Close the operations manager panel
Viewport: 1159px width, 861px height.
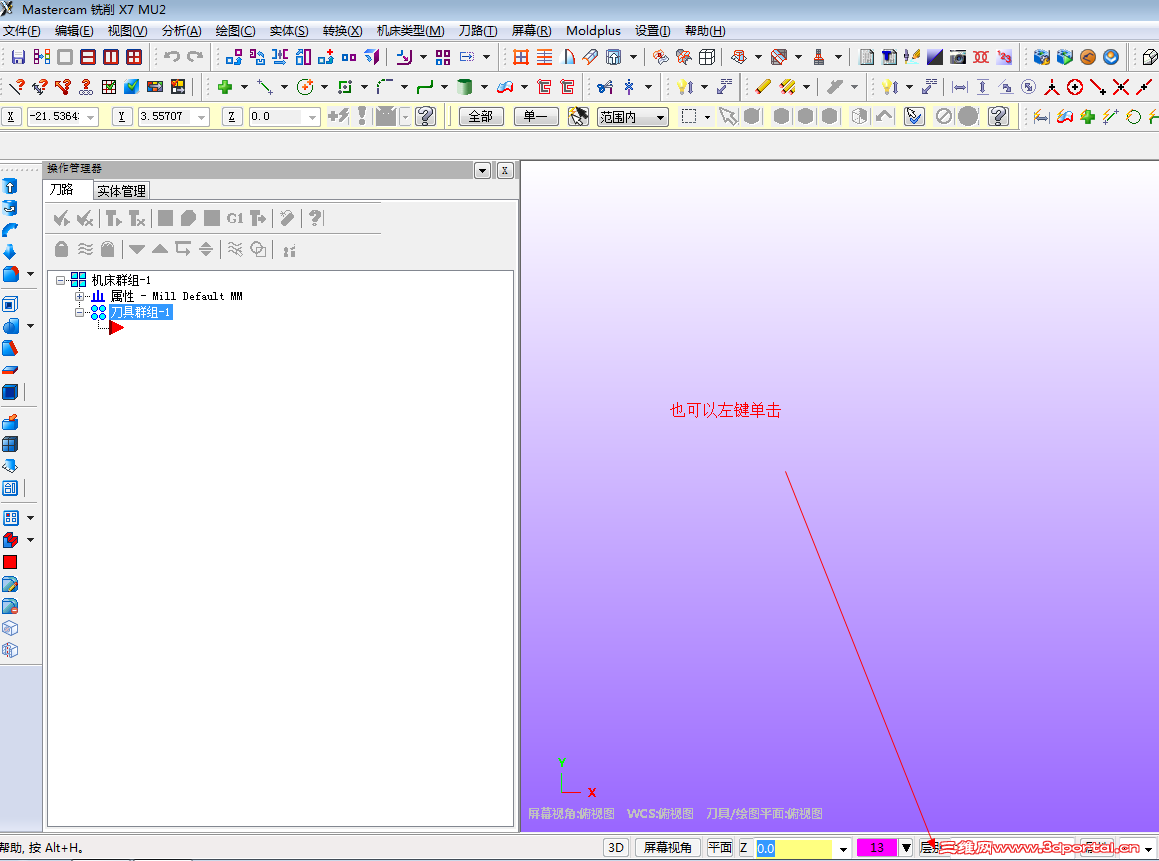tap(505, 171)
